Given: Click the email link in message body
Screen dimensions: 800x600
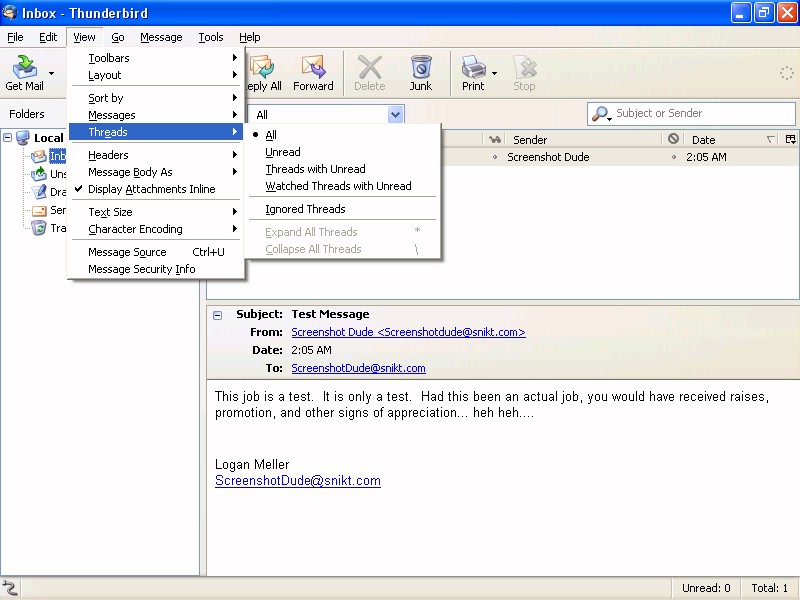Looking at the screenshot, I should (298, 481).
